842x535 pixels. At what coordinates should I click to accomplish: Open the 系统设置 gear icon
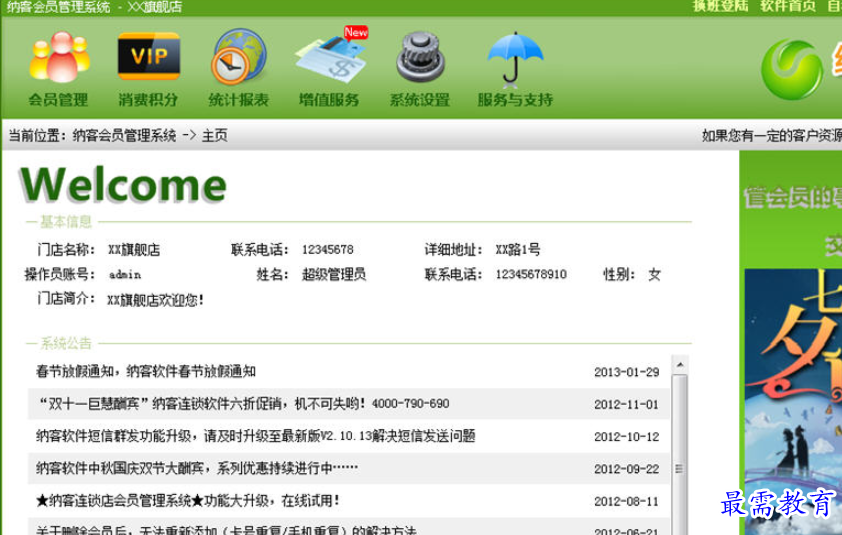tap(420, 57)
